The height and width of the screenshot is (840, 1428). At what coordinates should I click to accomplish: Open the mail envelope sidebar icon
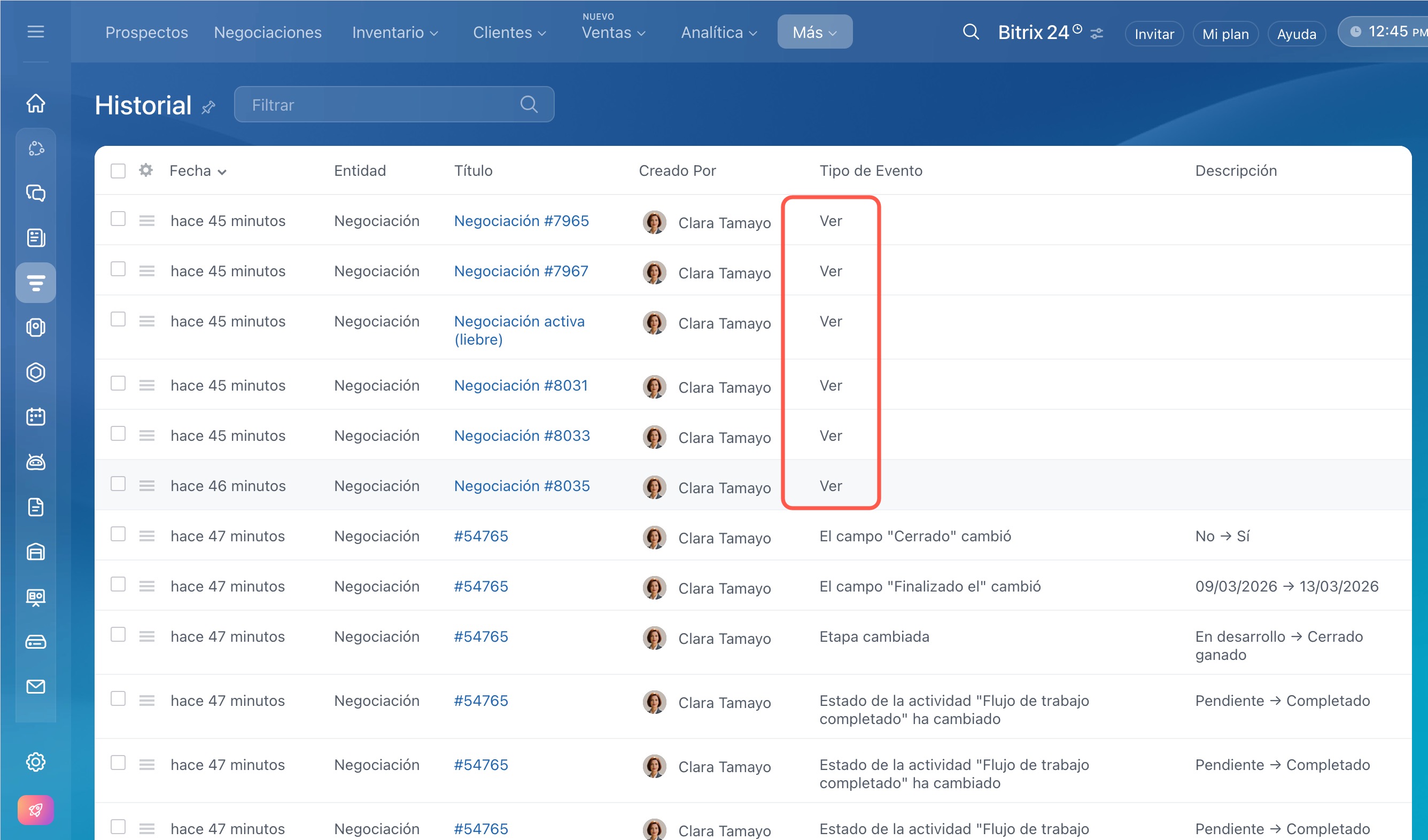tap(36, 687)
